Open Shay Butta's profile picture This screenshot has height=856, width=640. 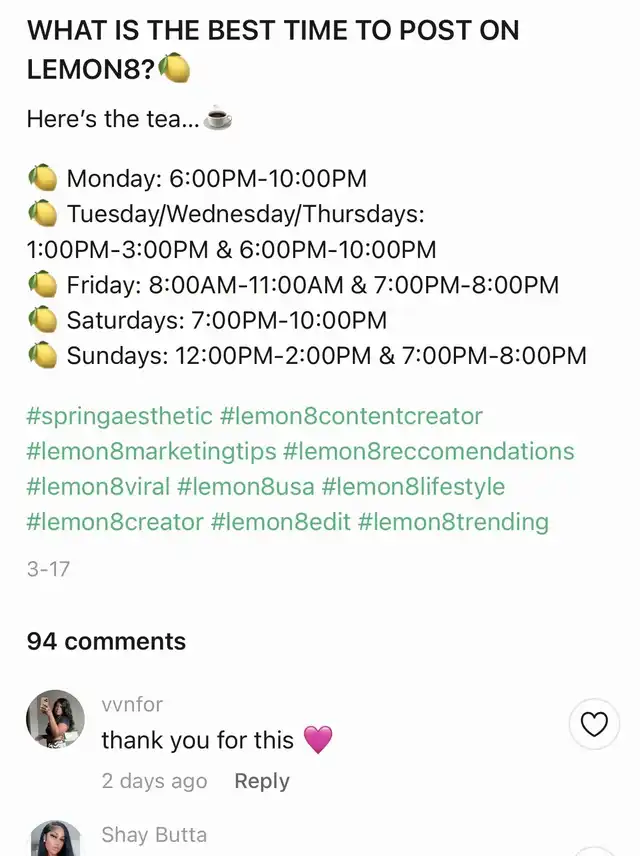pos(56,838)
